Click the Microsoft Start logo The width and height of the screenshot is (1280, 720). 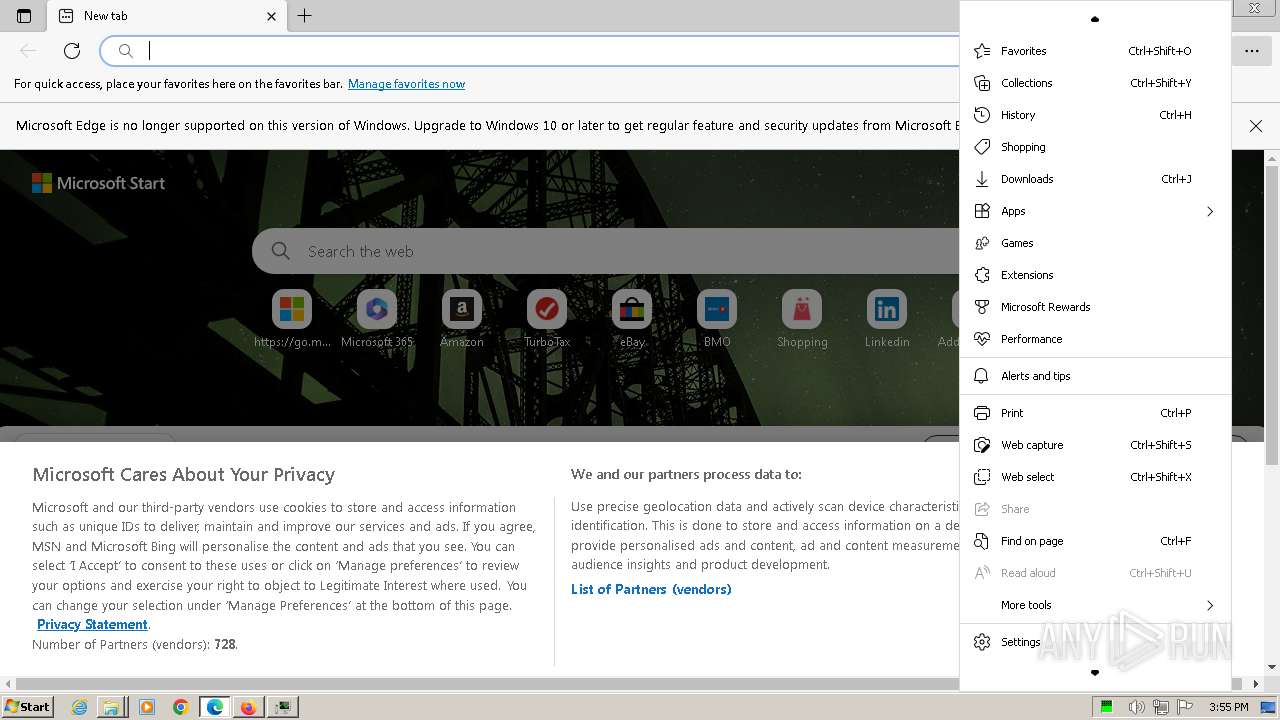click(x=98, y=183)
